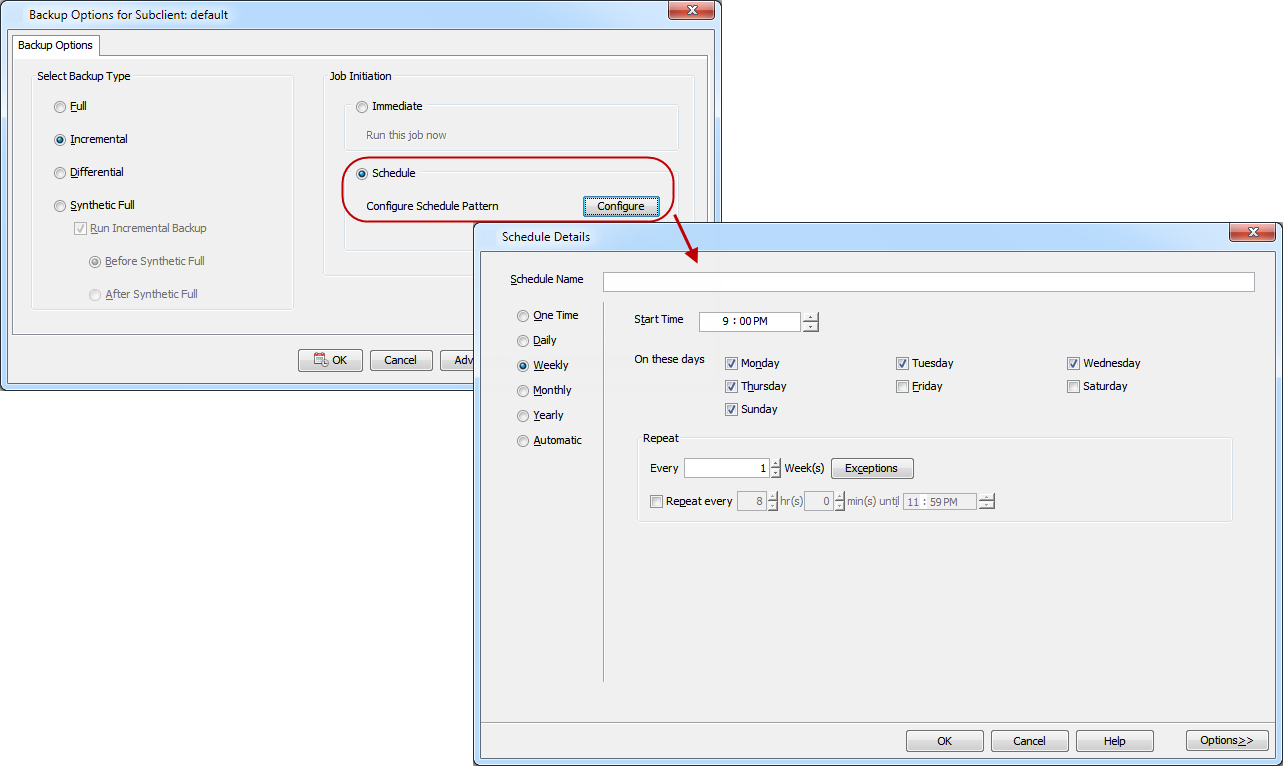Close the Backup Options dialog window
1283x766 pixels.
(x=690, y=11)
